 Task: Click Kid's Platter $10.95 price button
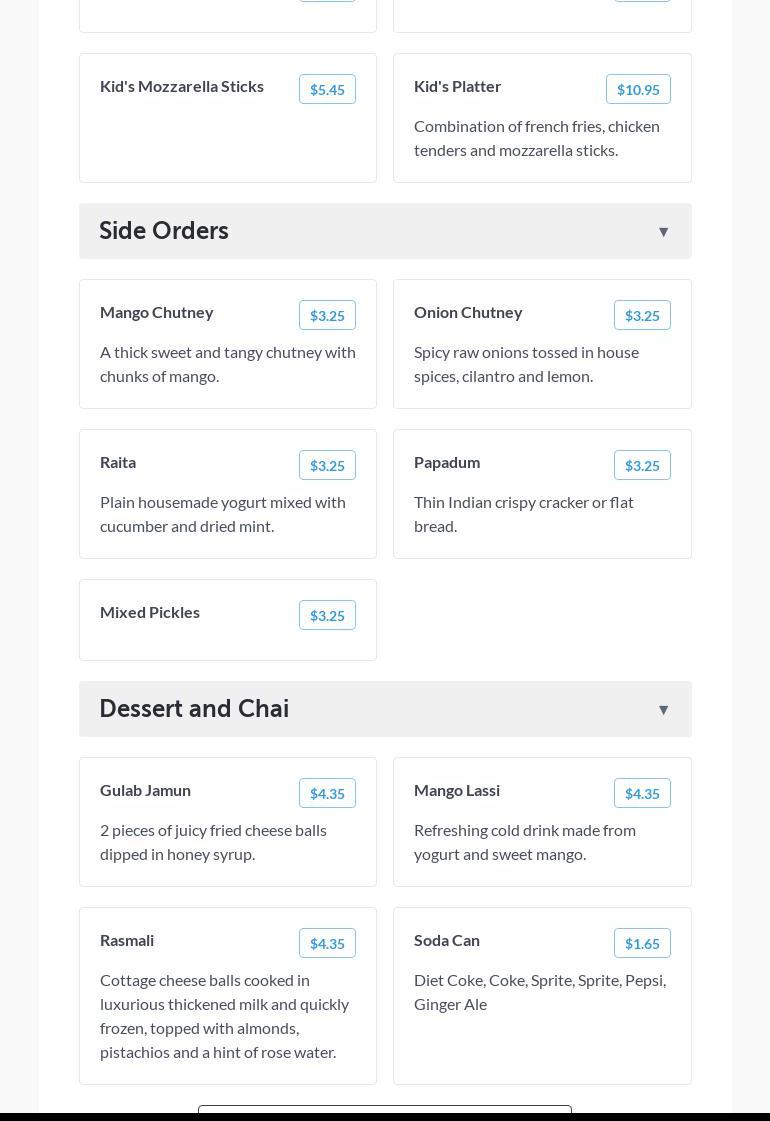coord(637,89)
